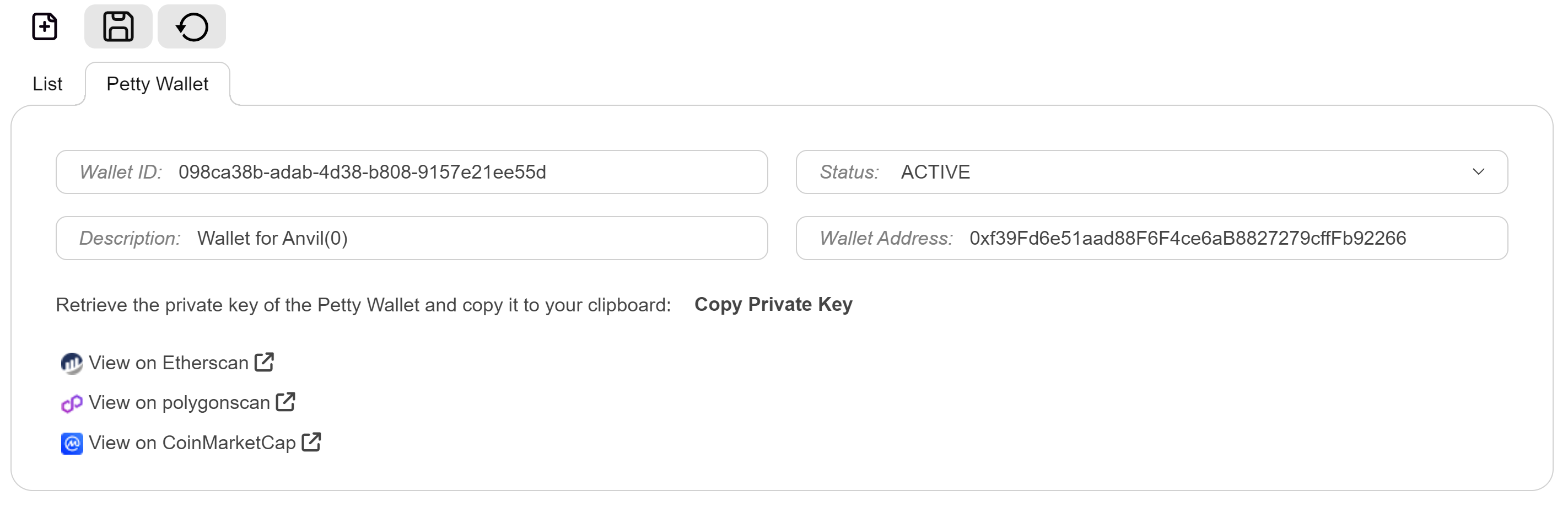1568x512 pixels.
Task: Switch to the List tab
Action: coord(47,84)
